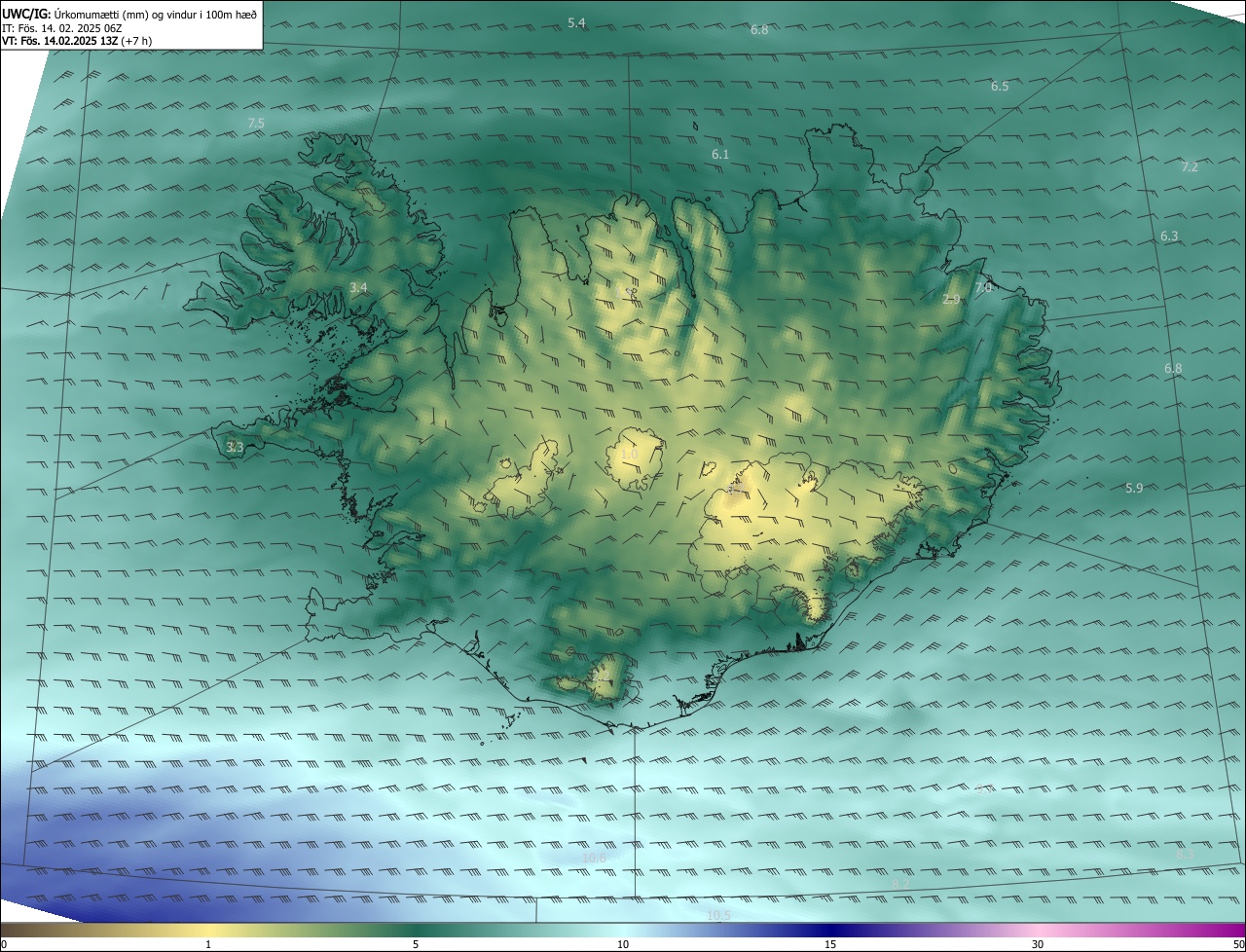Click the title text 'Úrkomumætti (mm) og vindur í 100m hæð'

click(x=155, y=14)
